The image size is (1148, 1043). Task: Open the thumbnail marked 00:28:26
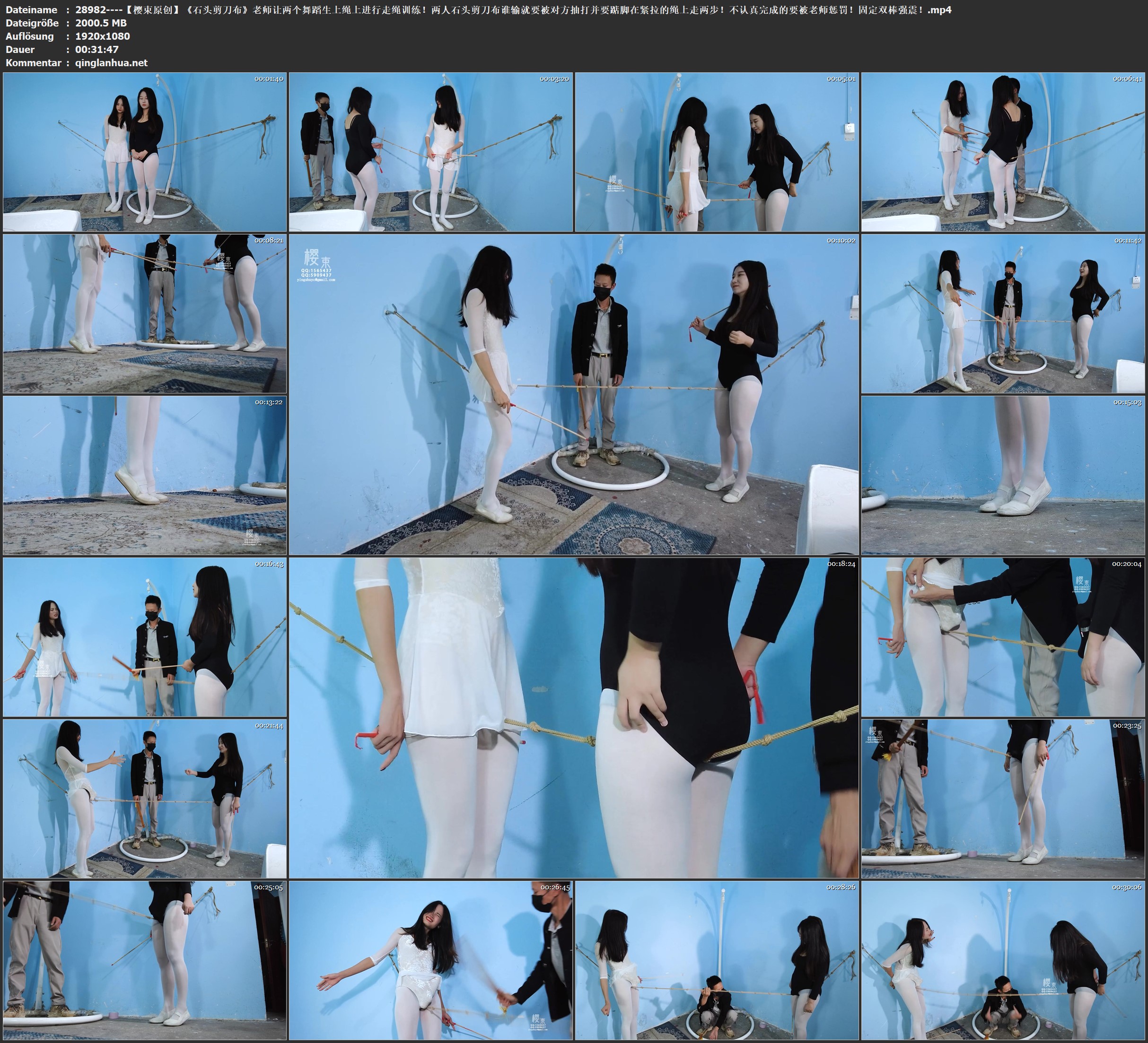click(x=716, y=960)
